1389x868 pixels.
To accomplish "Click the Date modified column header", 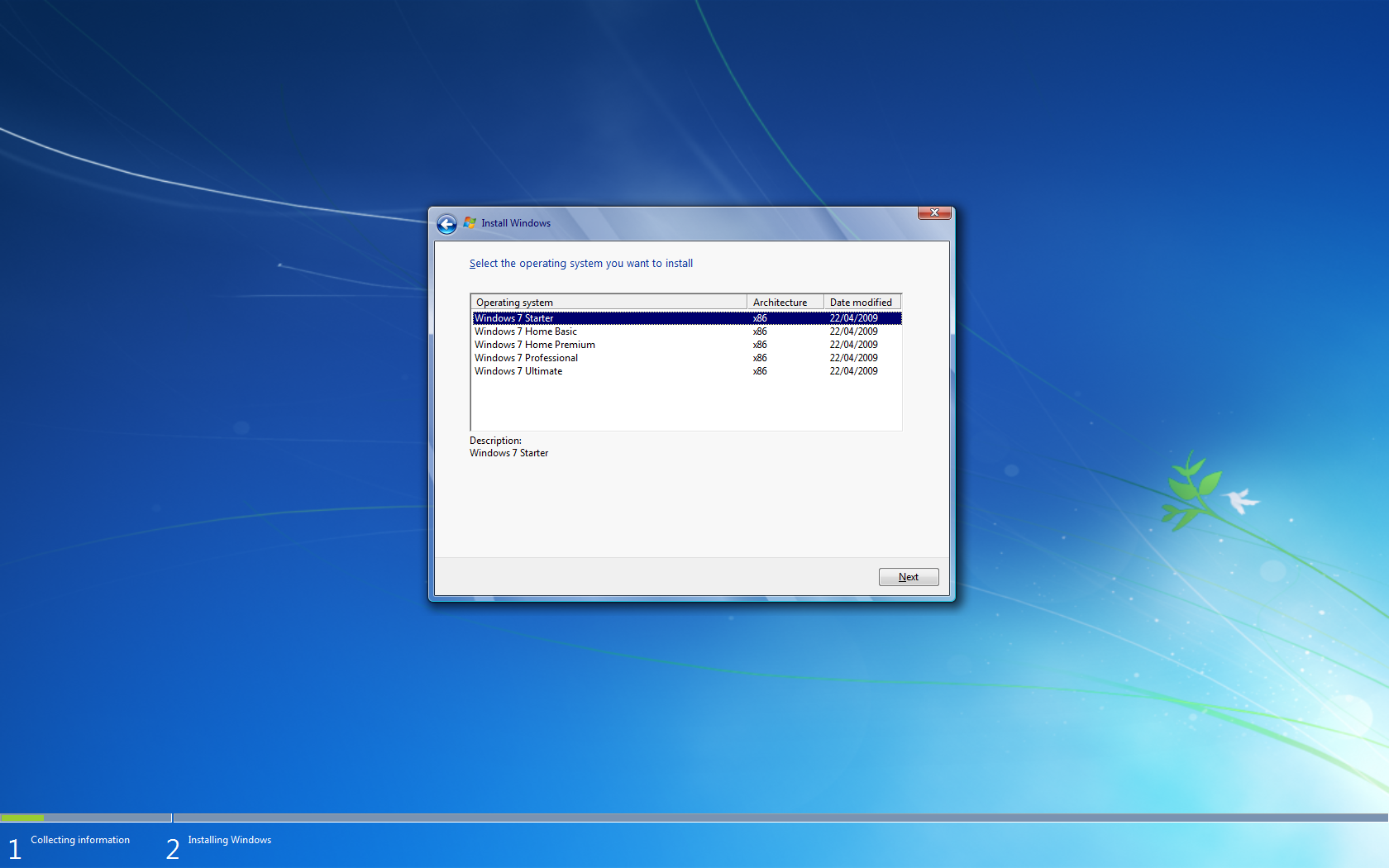I will 861,303.
